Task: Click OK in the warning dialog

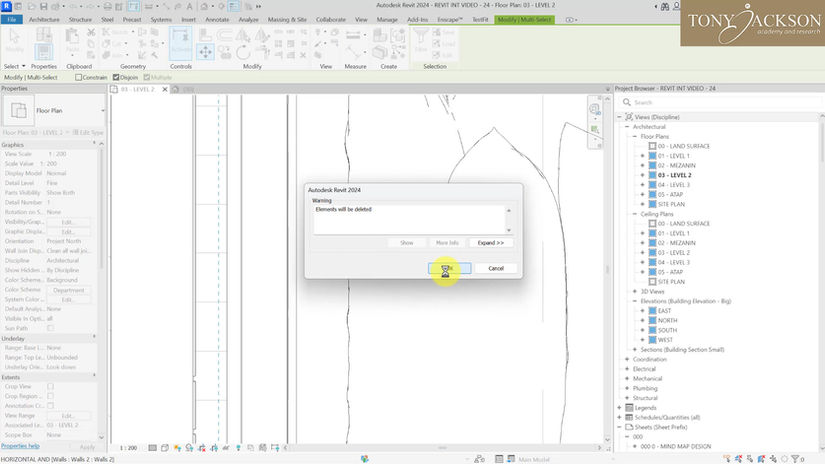Action: click(449, 268)
